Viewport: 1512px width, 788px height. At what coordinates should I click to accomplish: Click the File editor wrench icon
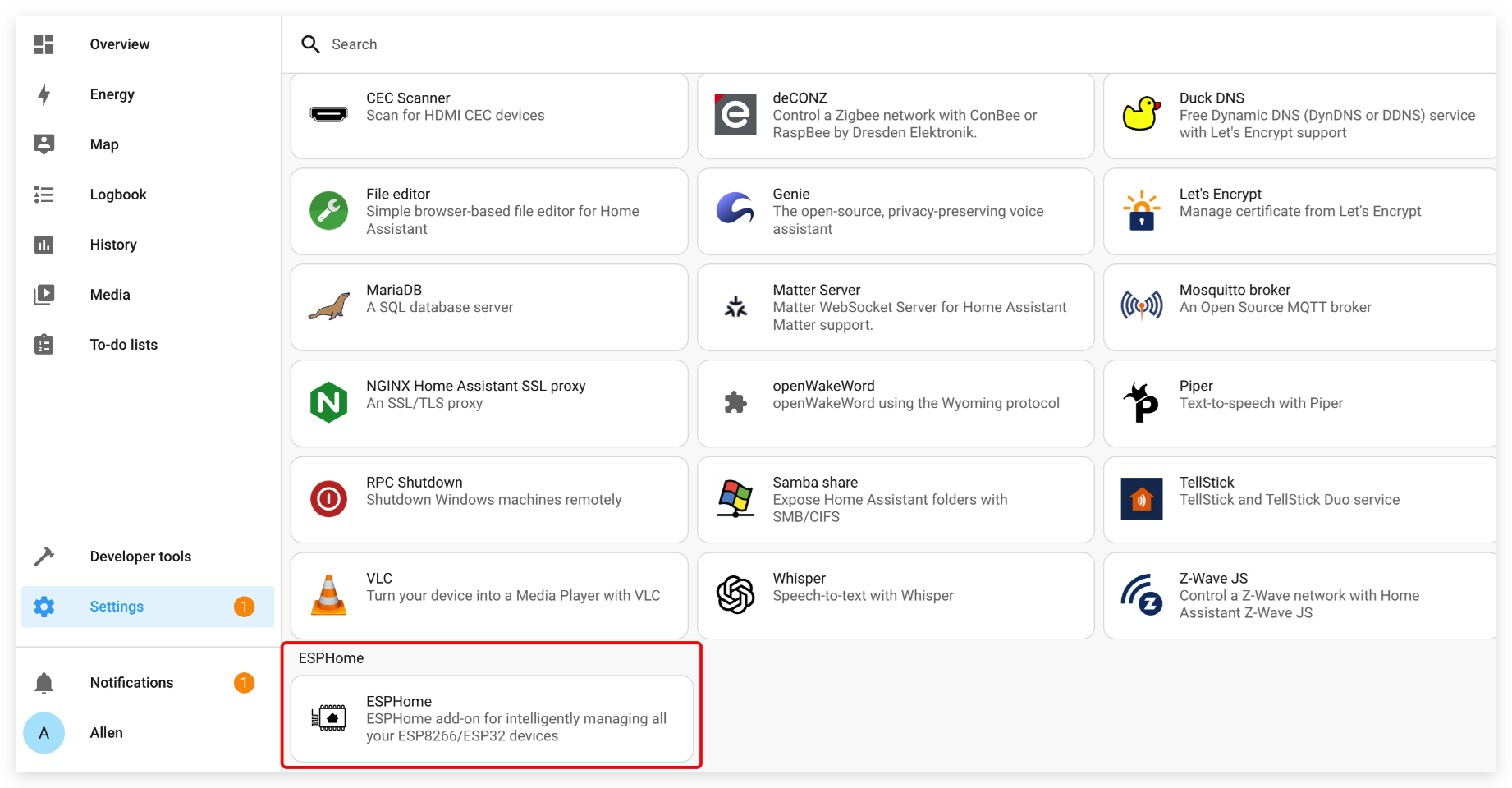click(328, 211)
